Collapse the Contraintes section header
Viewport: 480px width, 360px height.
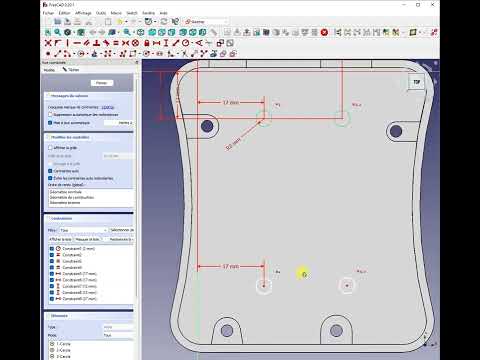coord(88,218)
